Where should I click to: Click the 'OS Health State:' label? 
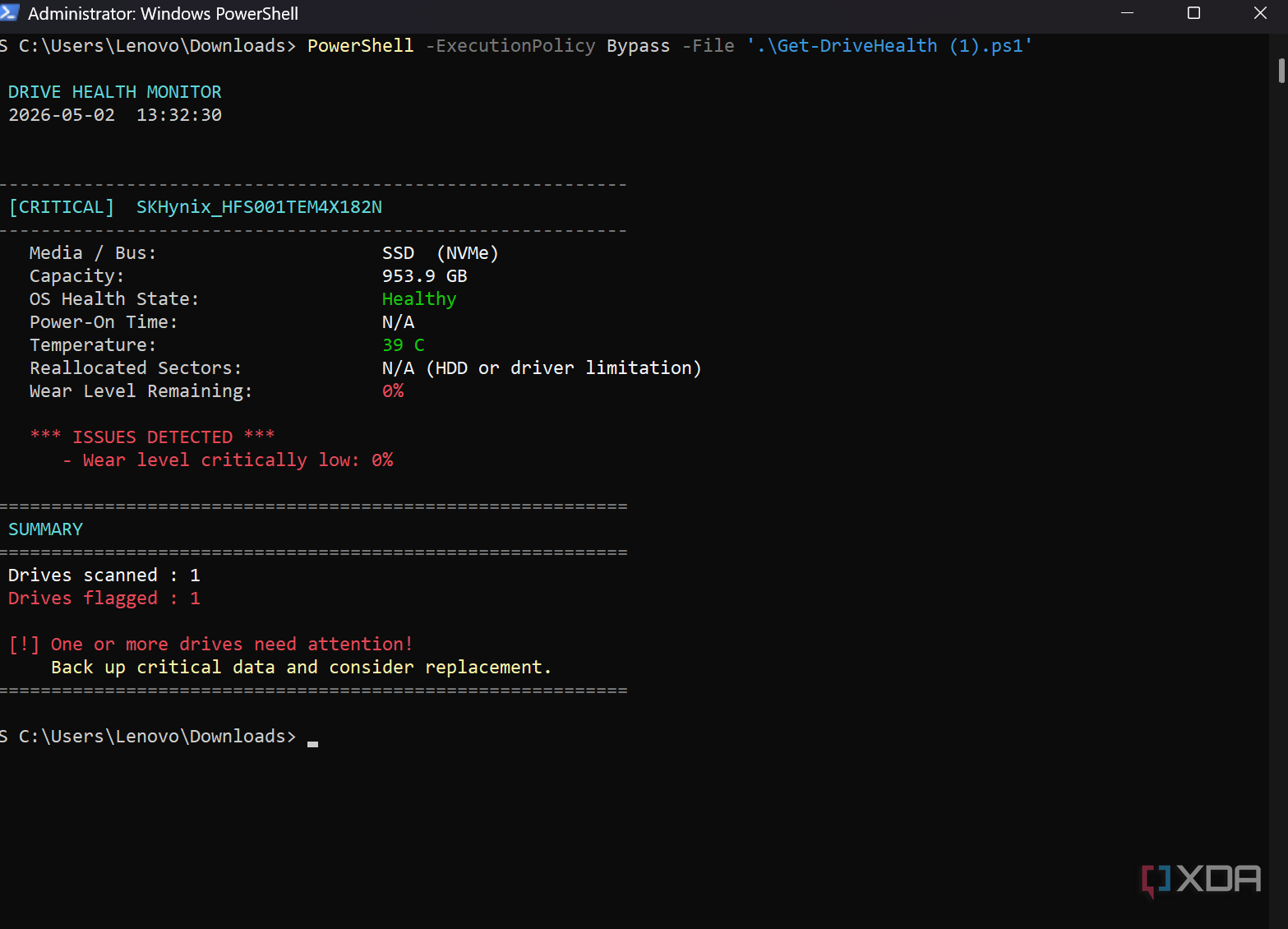tap(114, 299)
